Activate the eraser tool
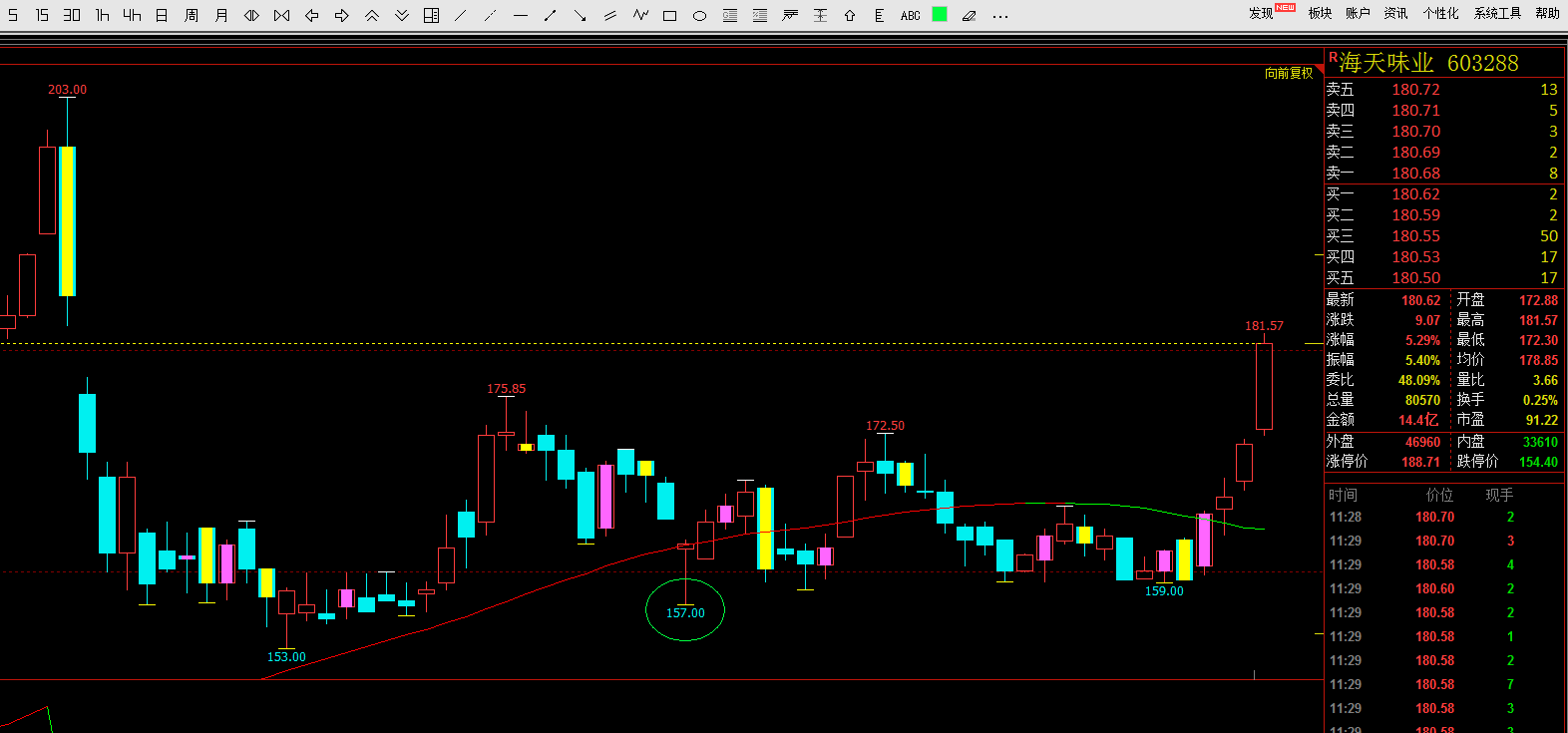The width and height of the screenshot is (1568, 733). click(969, 15)
